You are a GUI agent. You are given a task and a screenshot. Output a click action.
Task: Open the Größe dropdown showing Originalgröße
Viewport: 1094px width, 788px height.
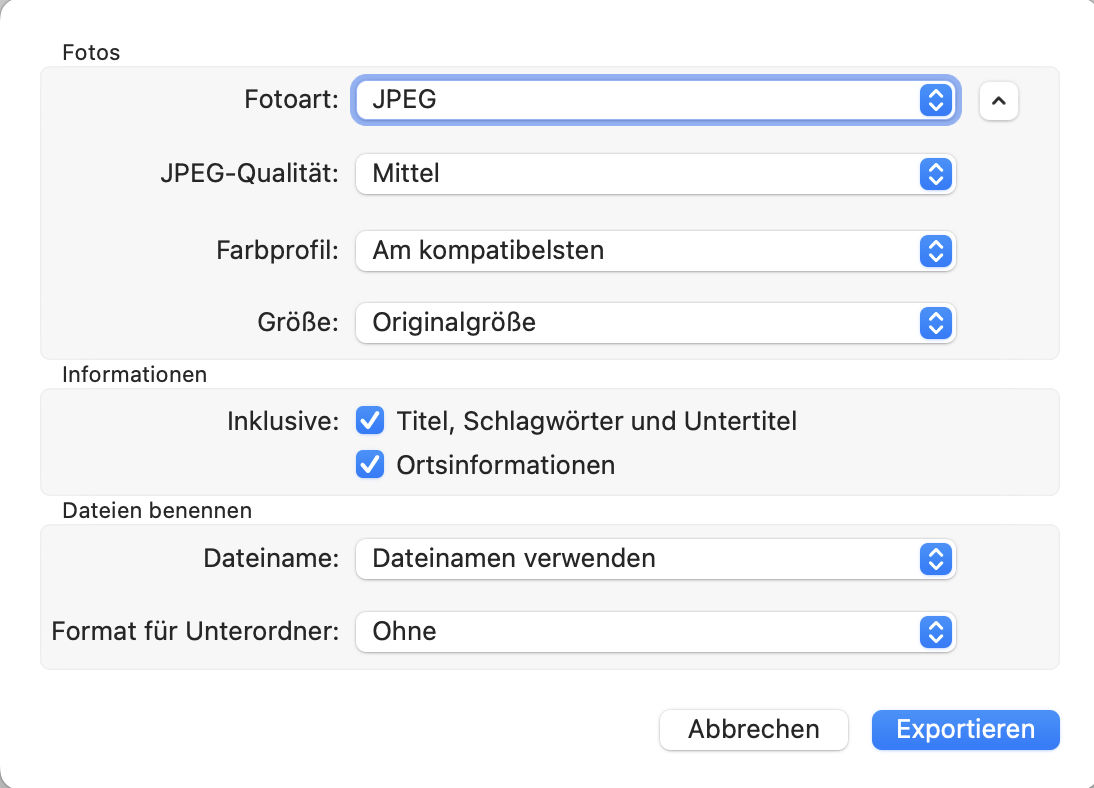coord(640,323)
